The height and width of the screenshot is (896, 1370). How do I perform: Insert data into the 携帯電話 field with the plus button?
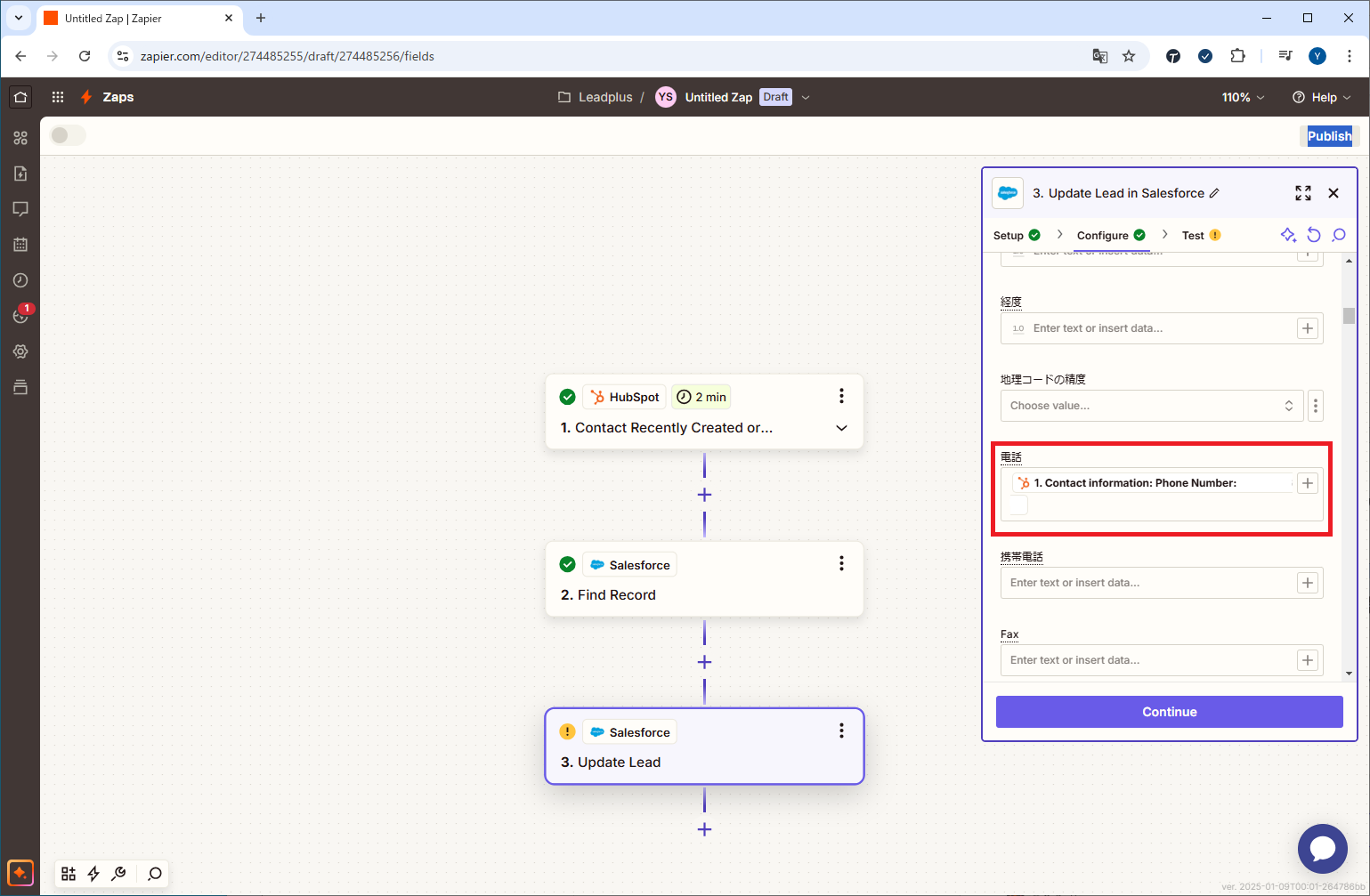[1308, 583]
